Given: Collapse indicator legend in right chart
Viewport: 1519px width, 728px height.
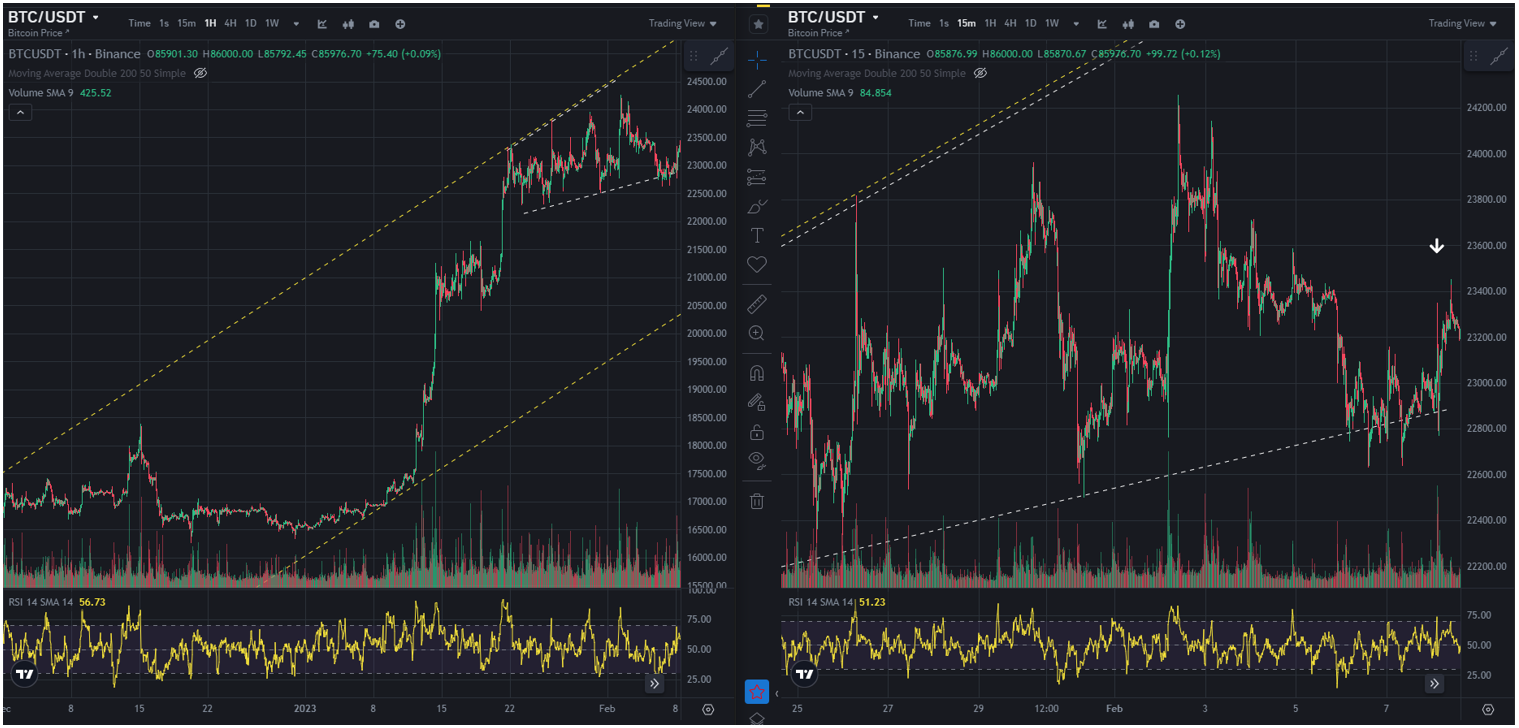Looking at the screenshot, I should point(800,112).
